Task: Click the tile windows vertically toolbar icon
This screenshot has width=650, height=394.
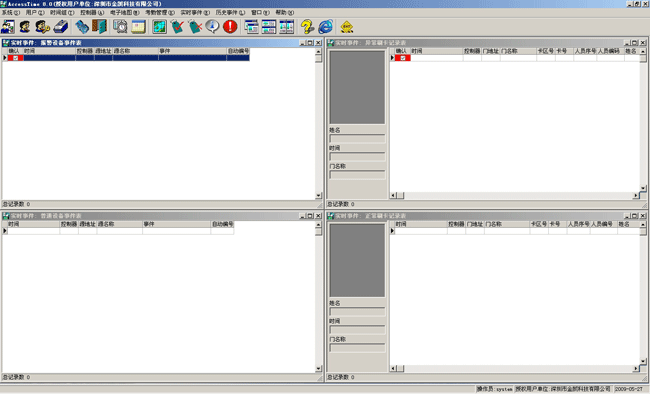Action: coord(286,27)
